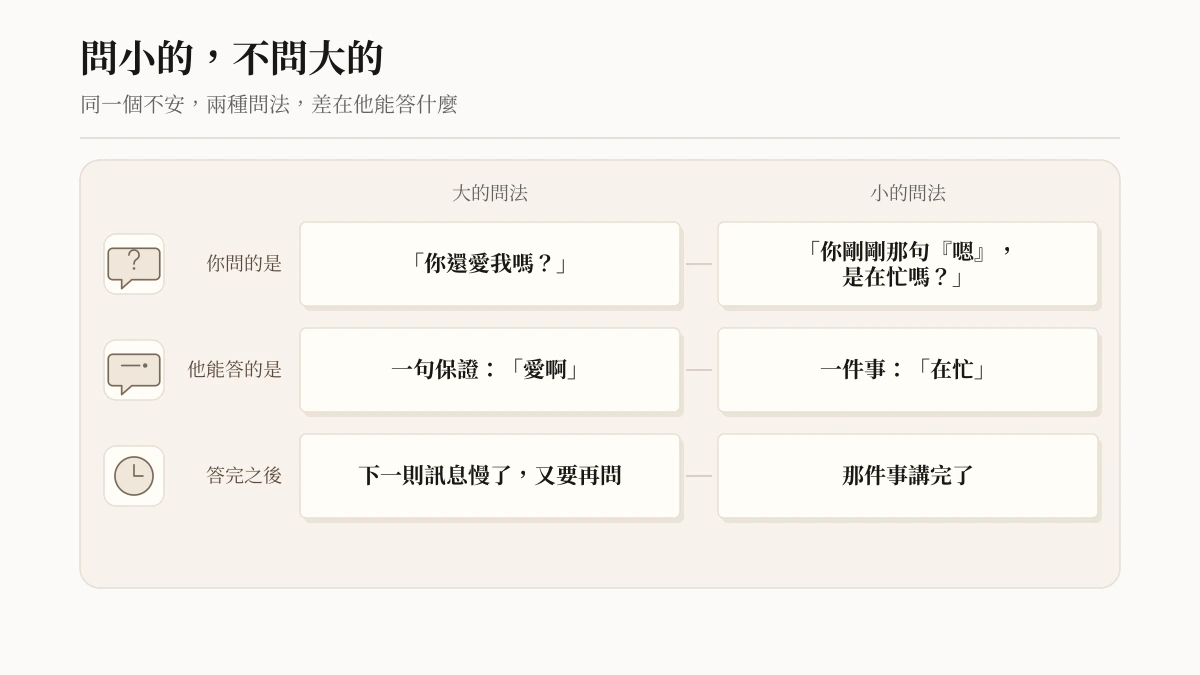
Task: Click the question mark speech bubble icon
Action: pyautogui.click(x=134, y=264)
